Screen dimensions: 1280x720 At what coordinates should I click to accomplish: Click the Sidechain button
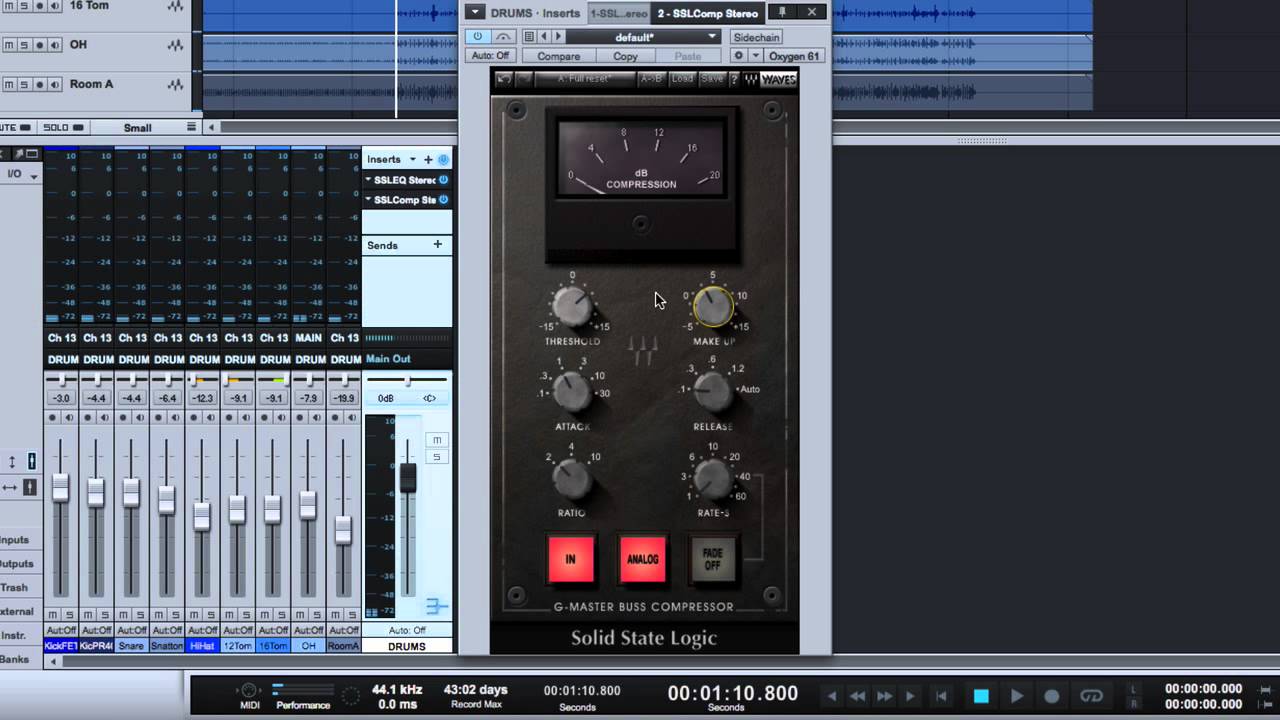755,37
